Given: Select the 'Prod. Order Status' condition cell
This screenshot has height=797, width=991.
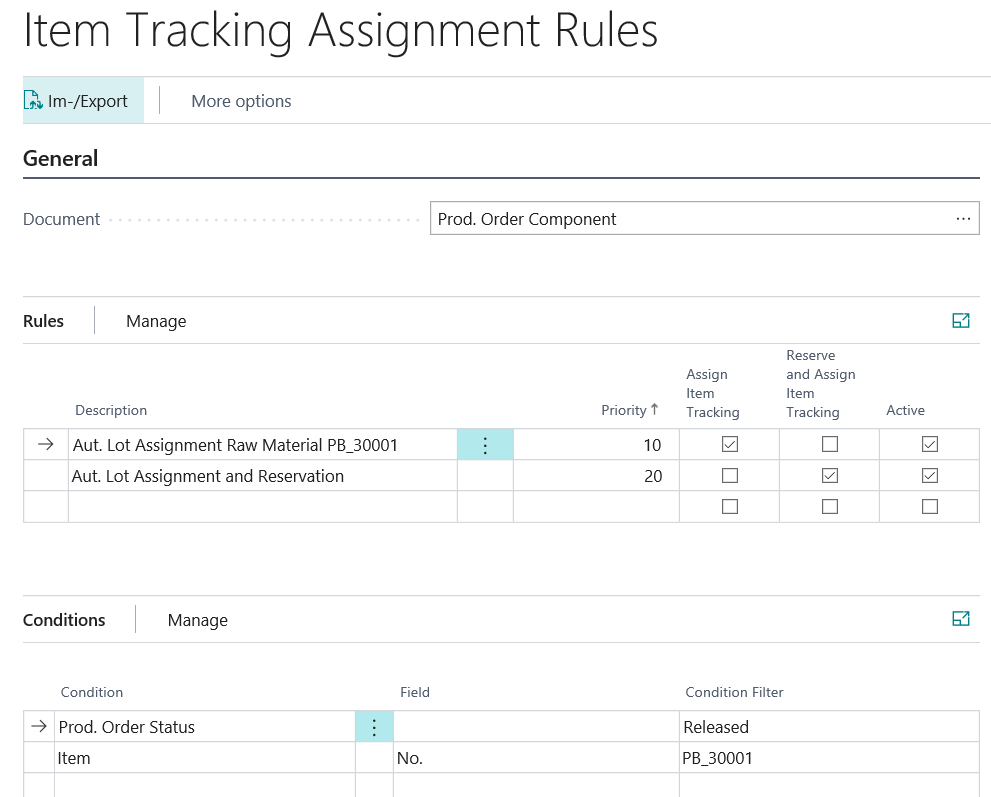Looking at the screenshot, I should [205, 727].
